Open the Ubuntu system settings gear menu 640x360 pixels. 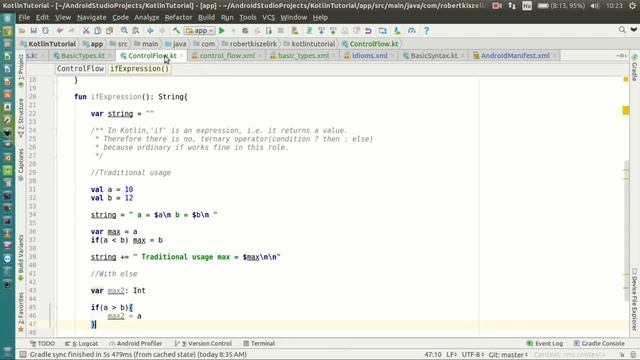[x=632, y=6]
